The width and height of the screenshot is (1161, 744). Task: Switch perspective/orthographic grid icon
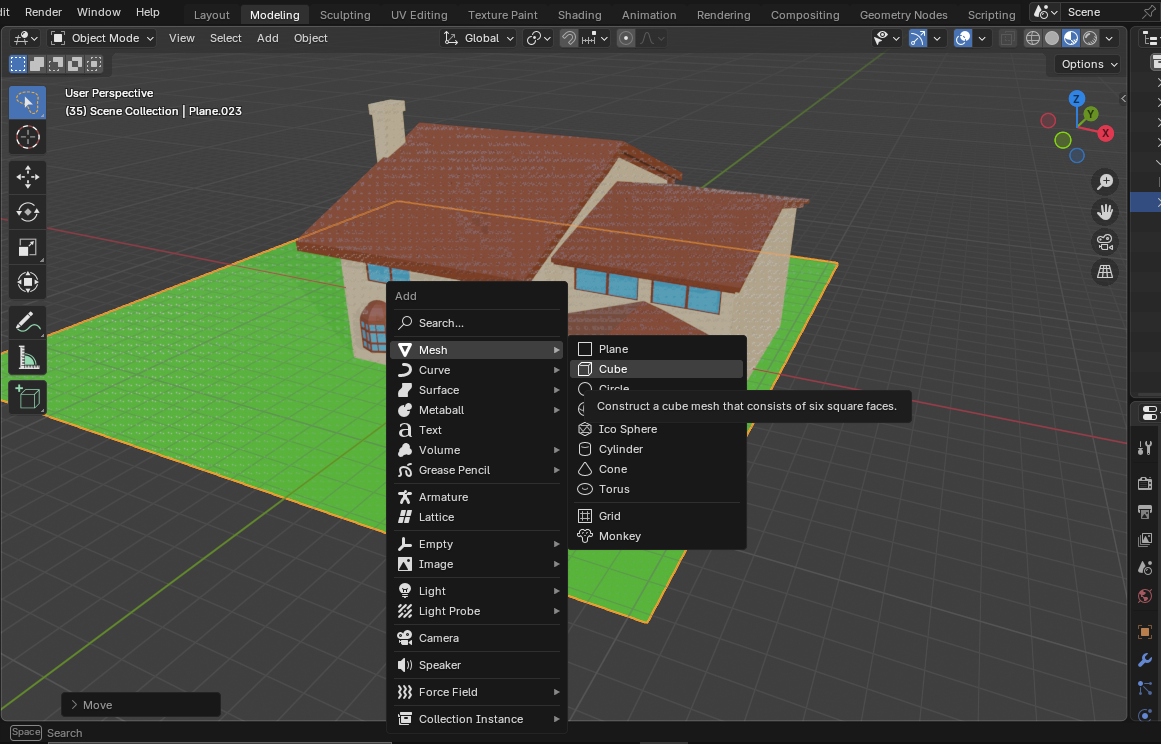click(x=1105, y=272)
